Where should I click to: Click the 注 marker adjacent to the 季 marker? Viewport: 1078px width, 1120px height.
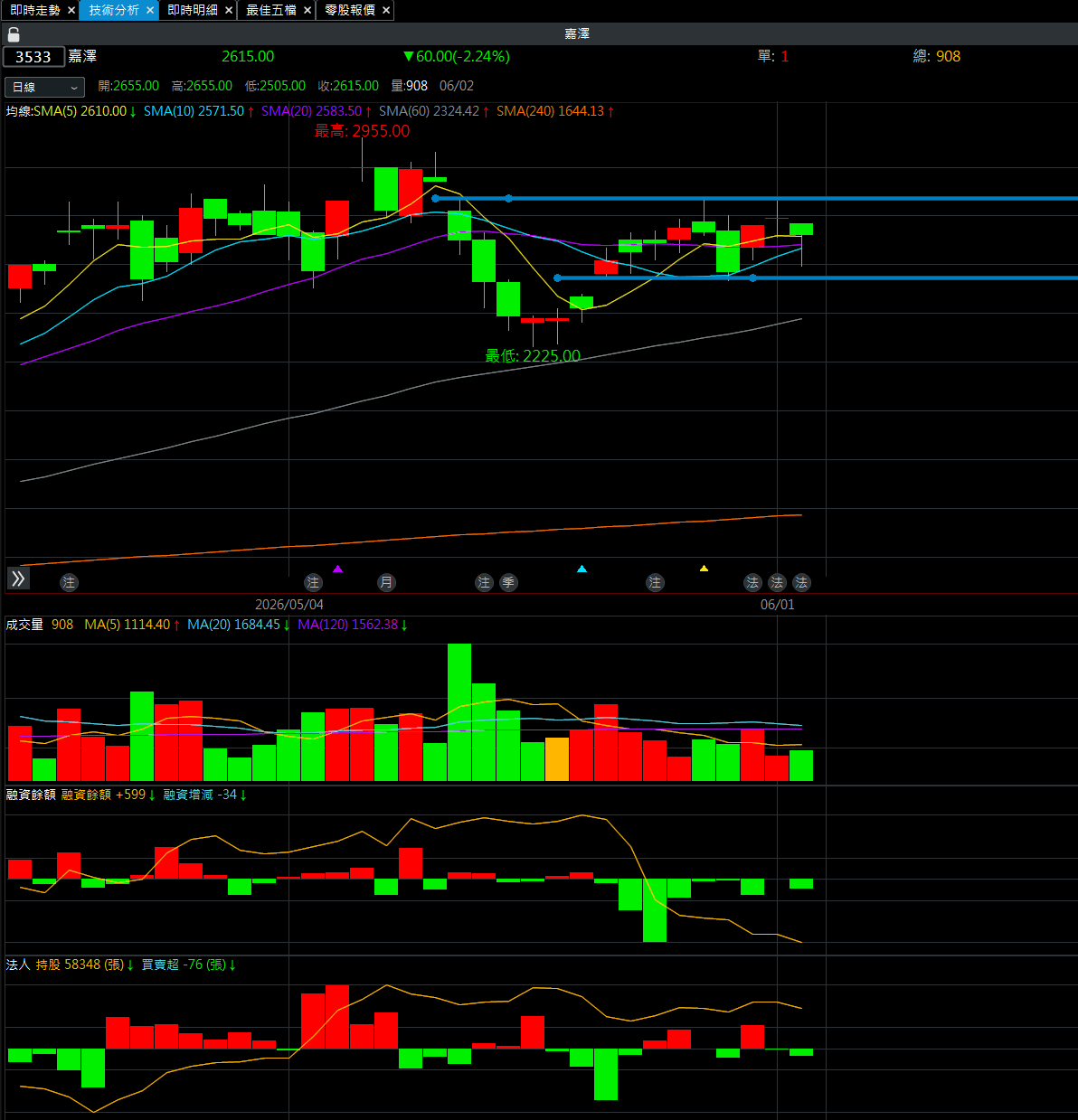pos(484,583)
